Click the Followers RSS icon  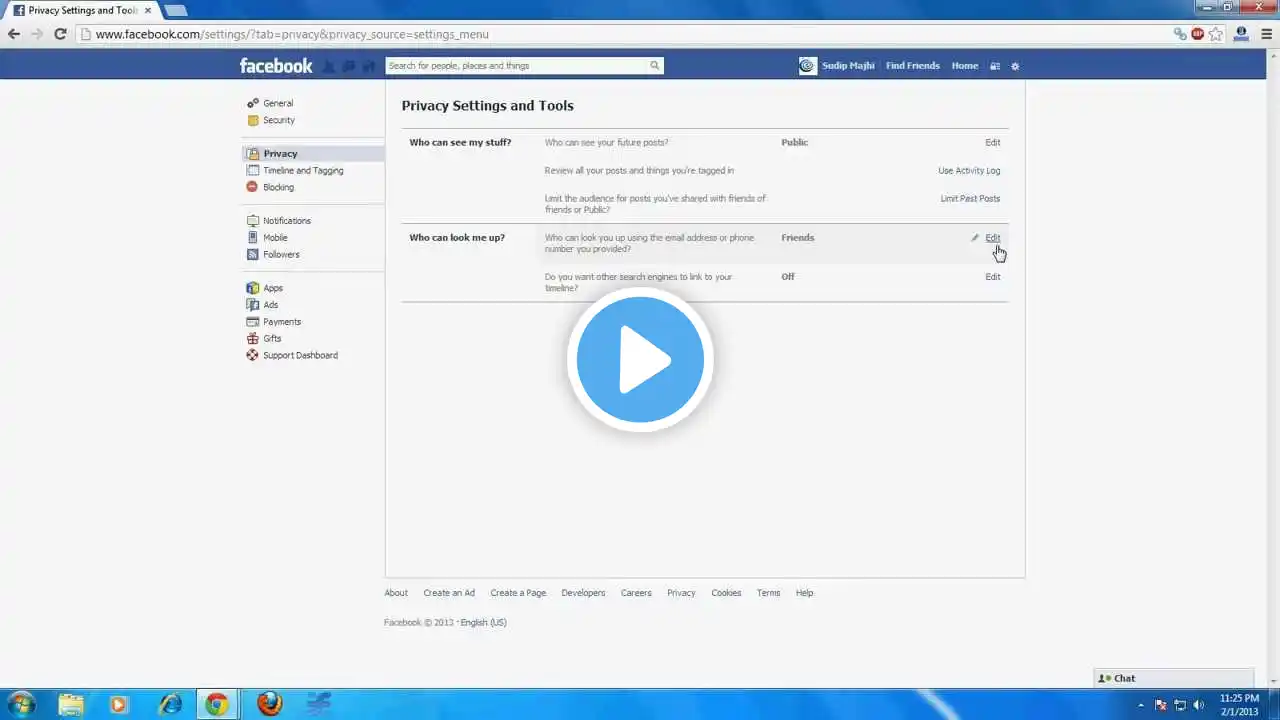click(253, 254)
